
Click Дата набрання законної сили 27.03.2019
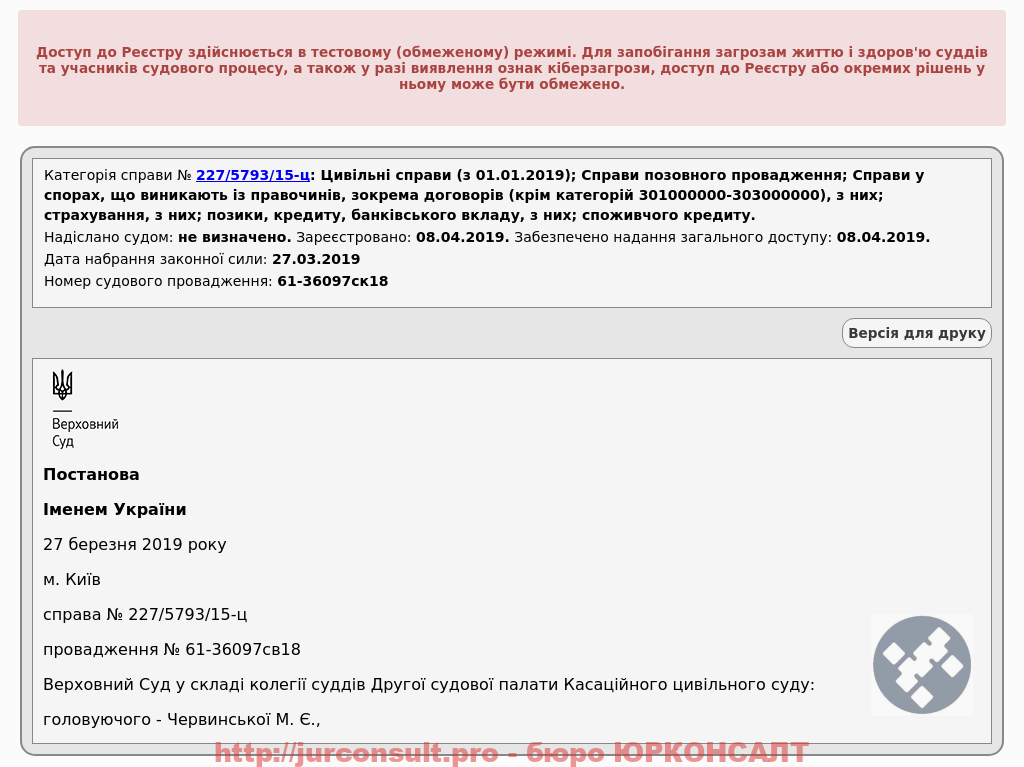202,259
